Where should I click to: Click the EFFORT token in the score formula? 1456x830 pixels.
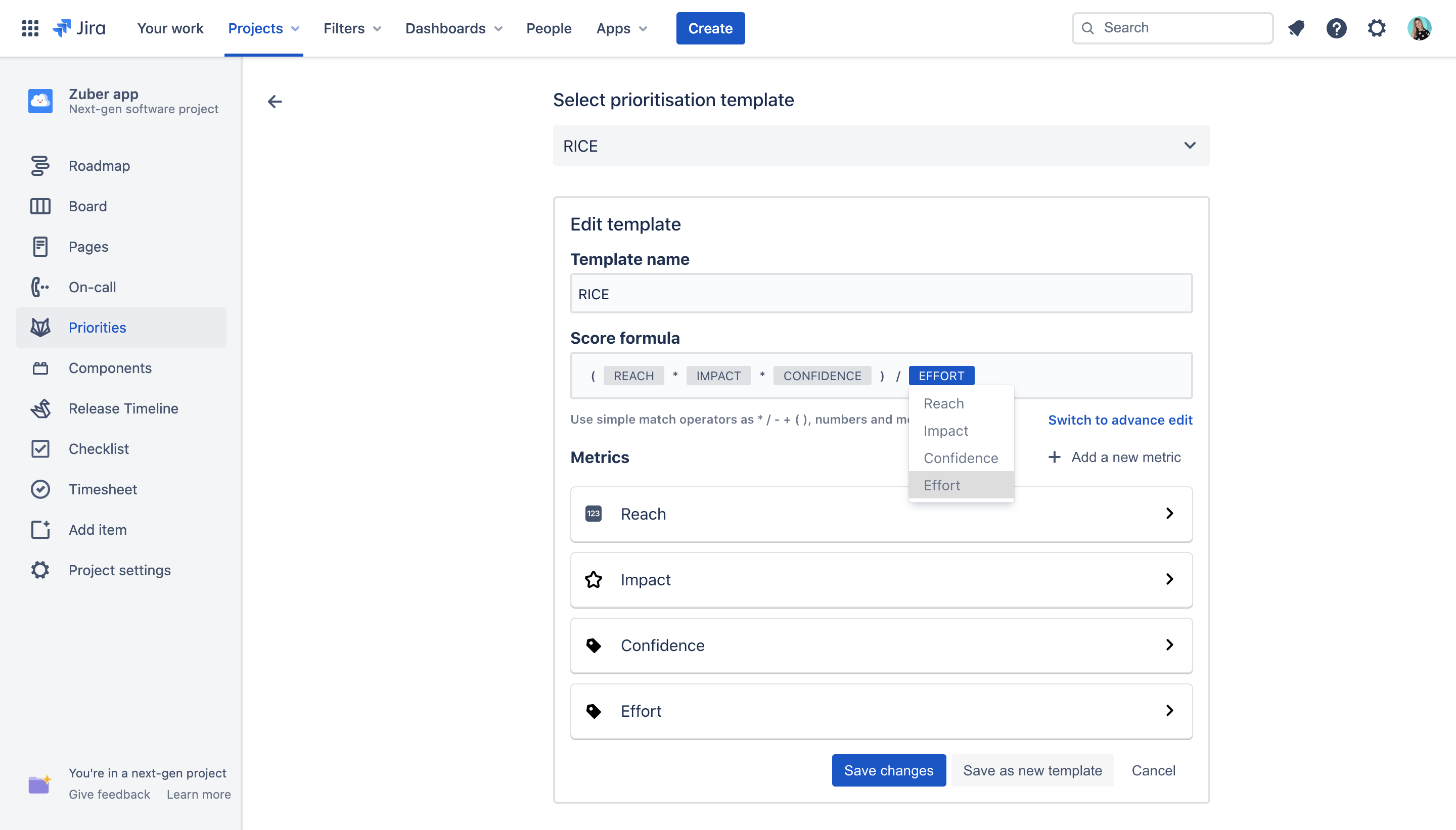click(941, 376)
